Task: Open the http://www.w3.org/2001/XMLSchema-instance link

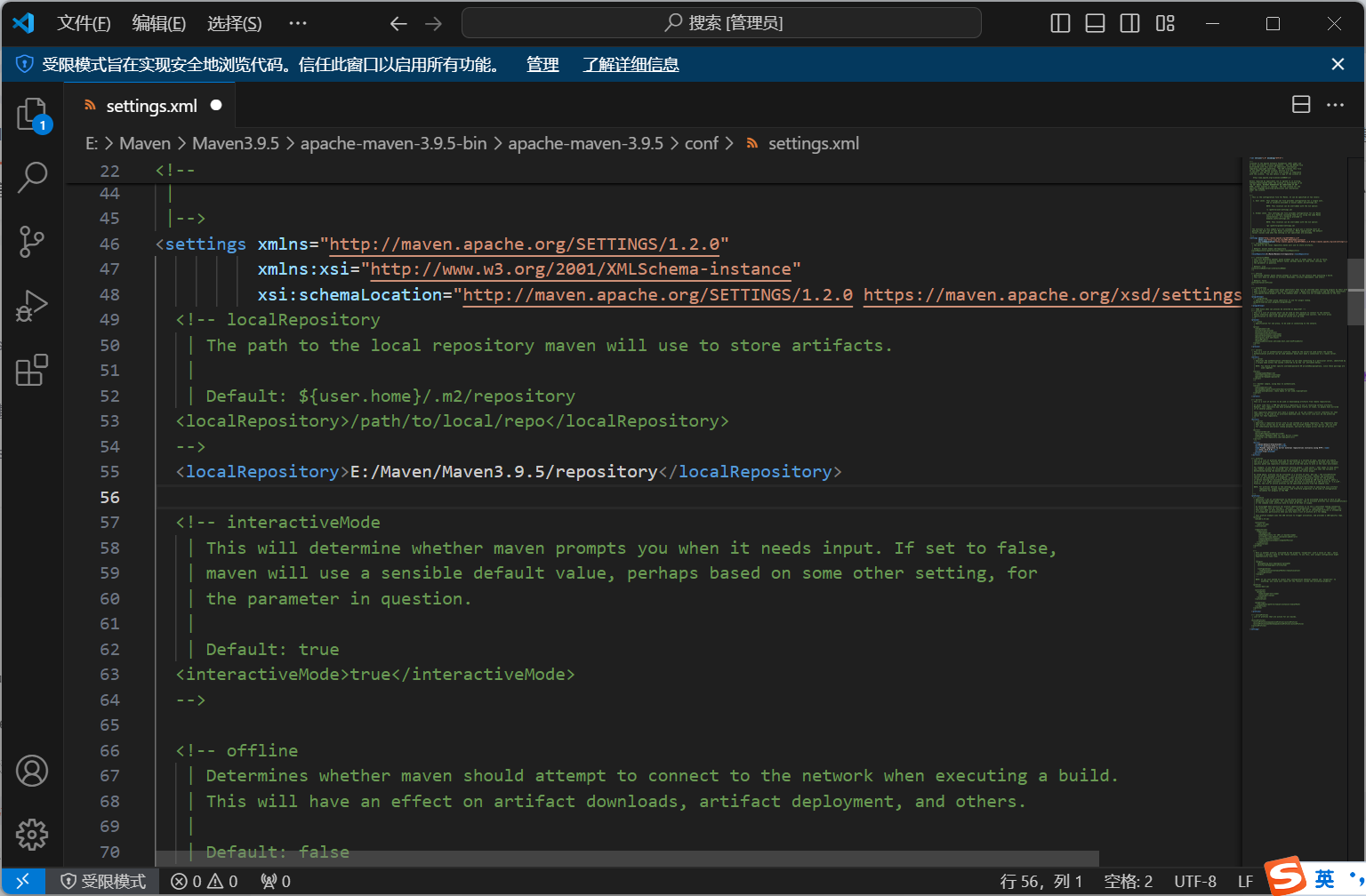Action: coord(581,268)
